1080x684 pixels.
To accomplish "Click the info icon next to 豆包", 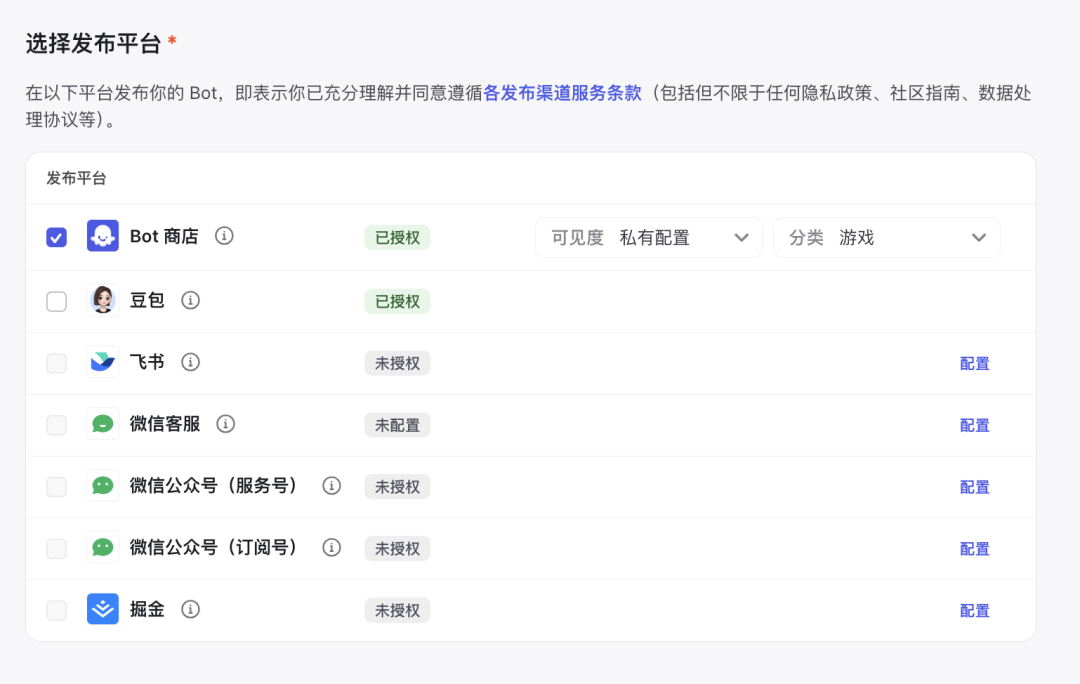I will [x=191, y=300].
